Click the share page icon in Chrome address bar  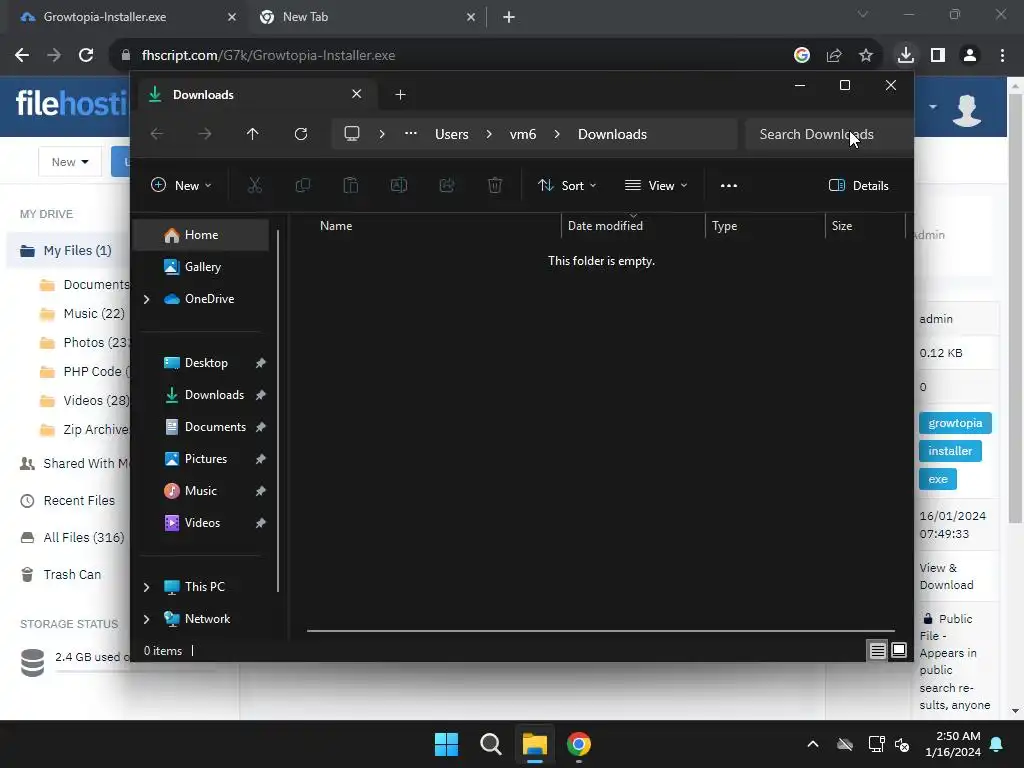tap(834, 56)
